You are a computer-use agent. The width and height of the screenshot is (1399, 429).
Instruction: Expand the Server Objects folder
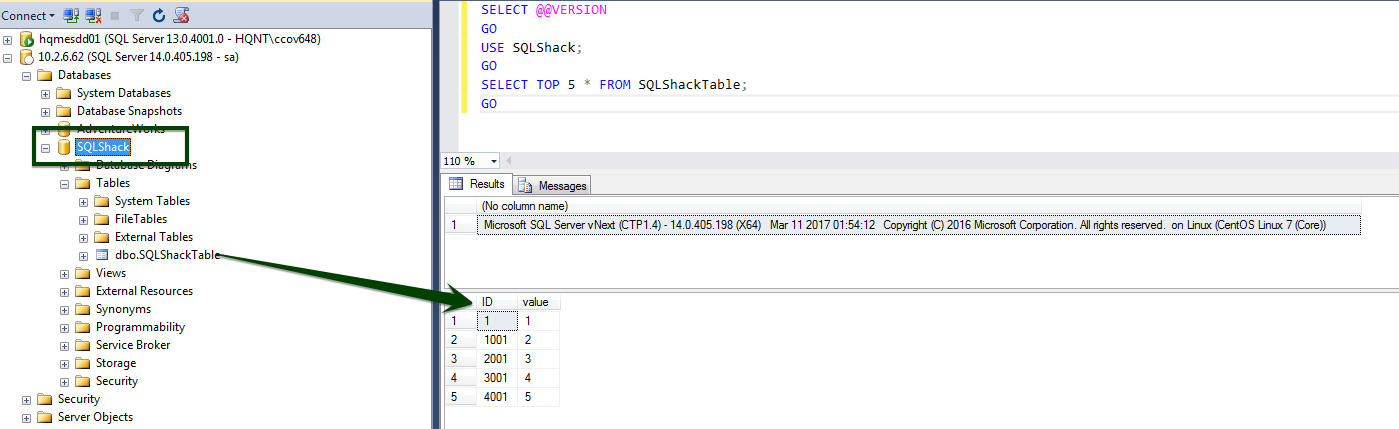[x=27, y=417]
